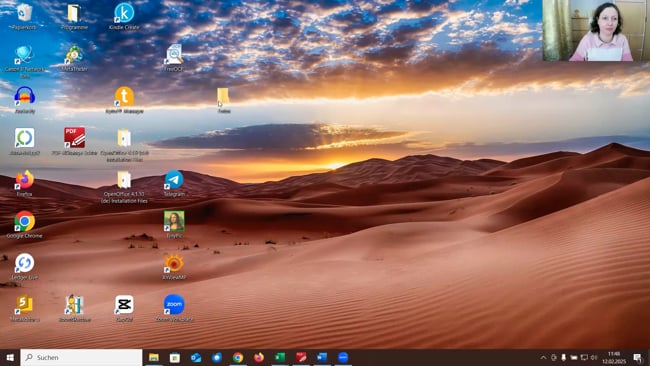
Task: Click the Suchen taskbar search box
Action: pos(81,357)
